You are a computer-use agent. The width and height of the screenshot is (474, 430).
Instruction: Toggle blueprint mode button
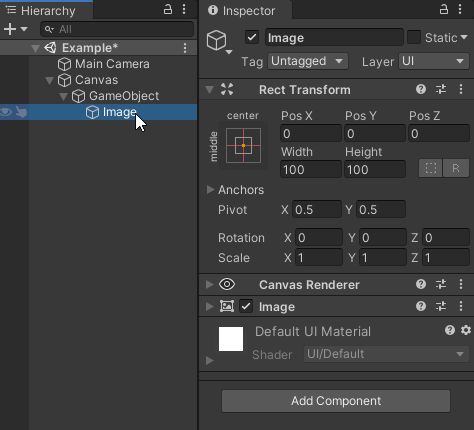click(431, 168)
